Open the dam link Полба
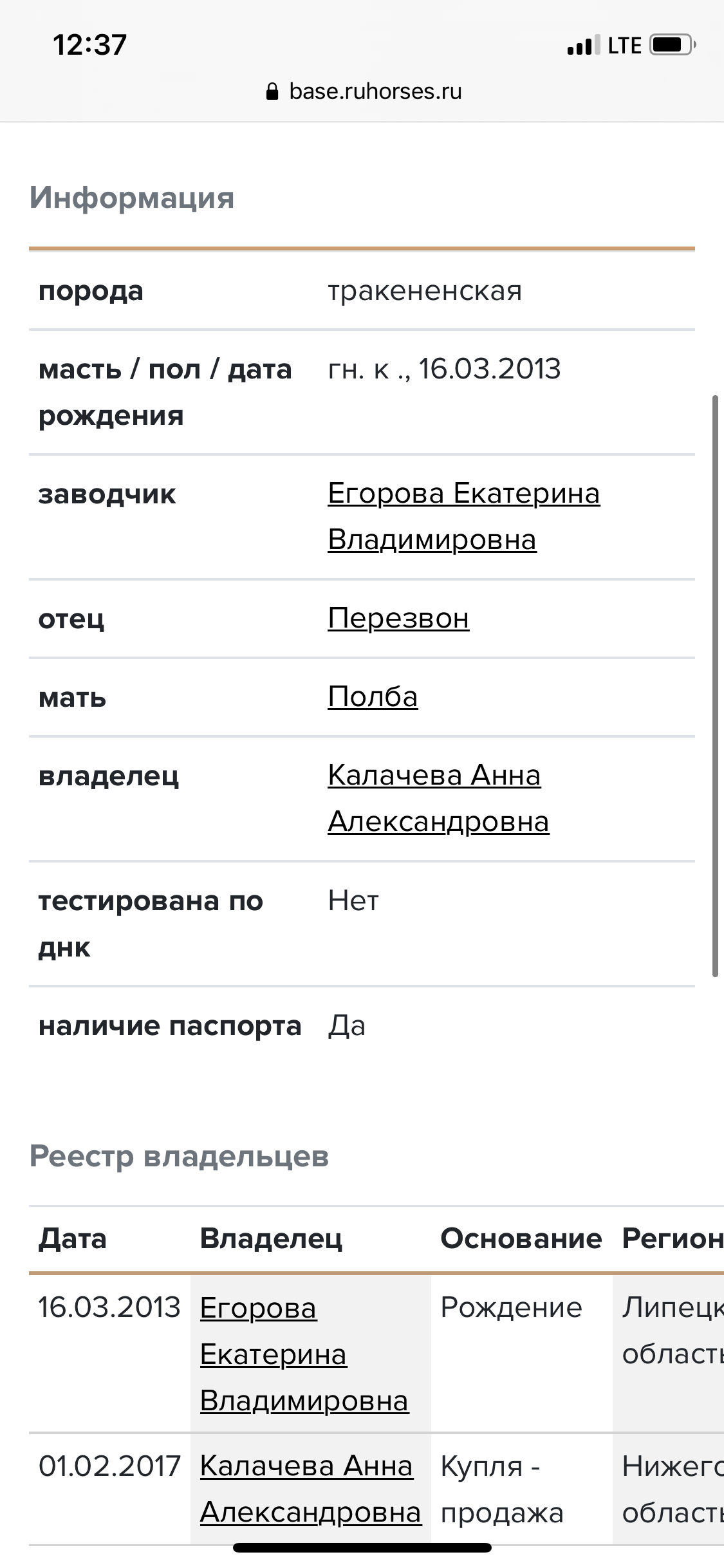The width and height of the screenshot is (724, 1568). pos(373,697)
